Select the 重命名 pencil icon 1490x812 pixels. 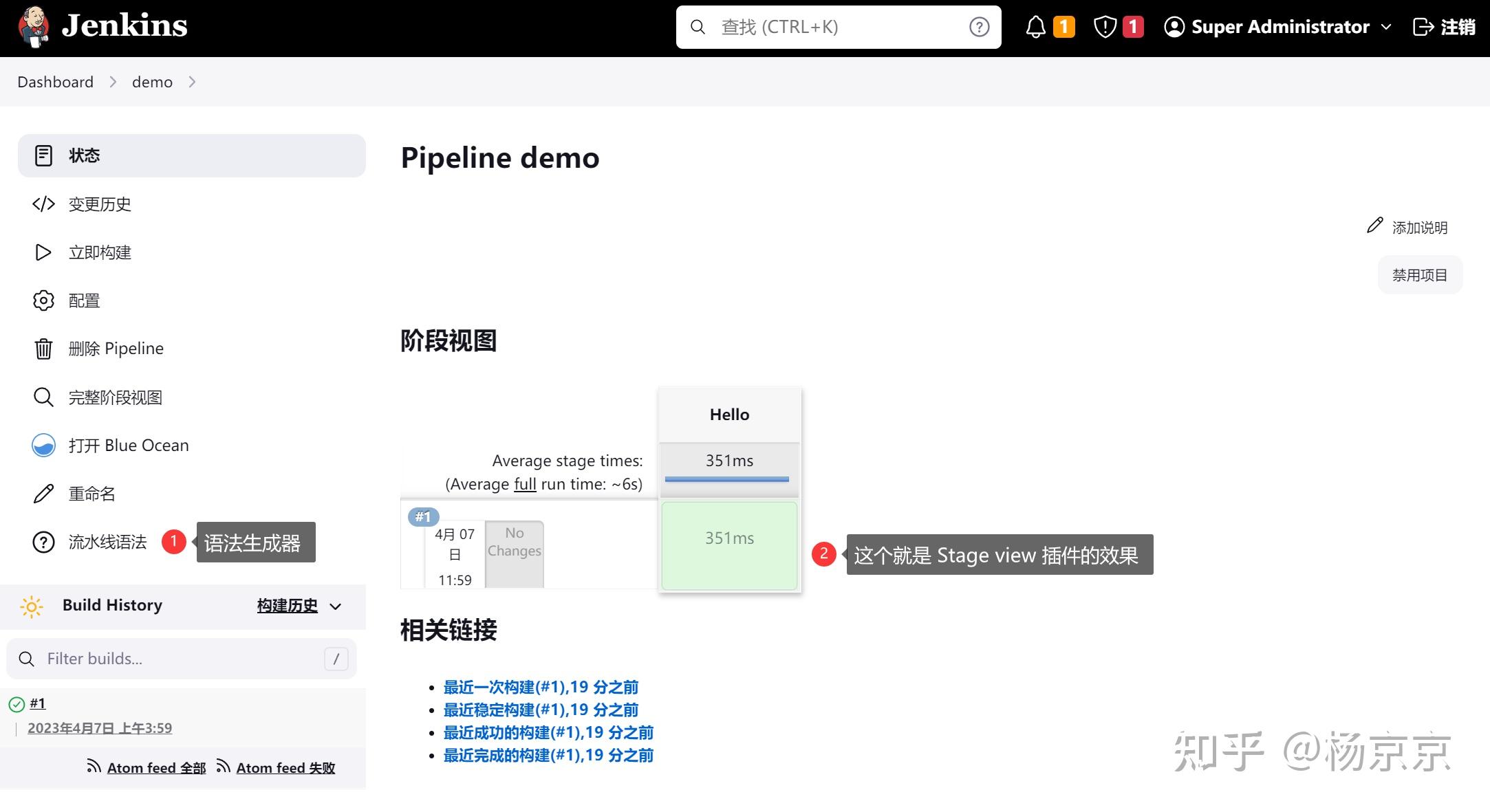43,494
